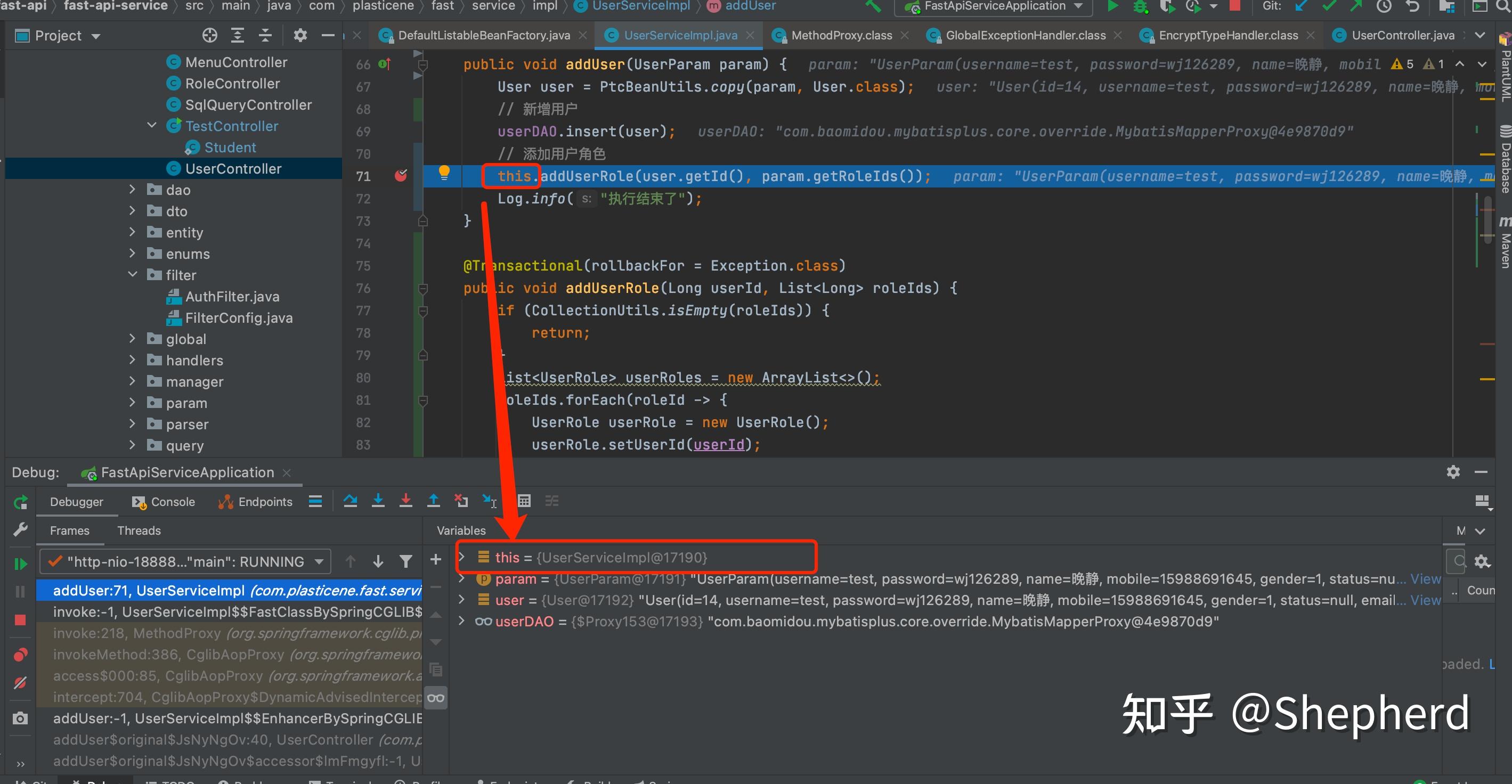Toggle breakpoint on line 71
Screen dimensions: 1512x784
coord(401,175)
